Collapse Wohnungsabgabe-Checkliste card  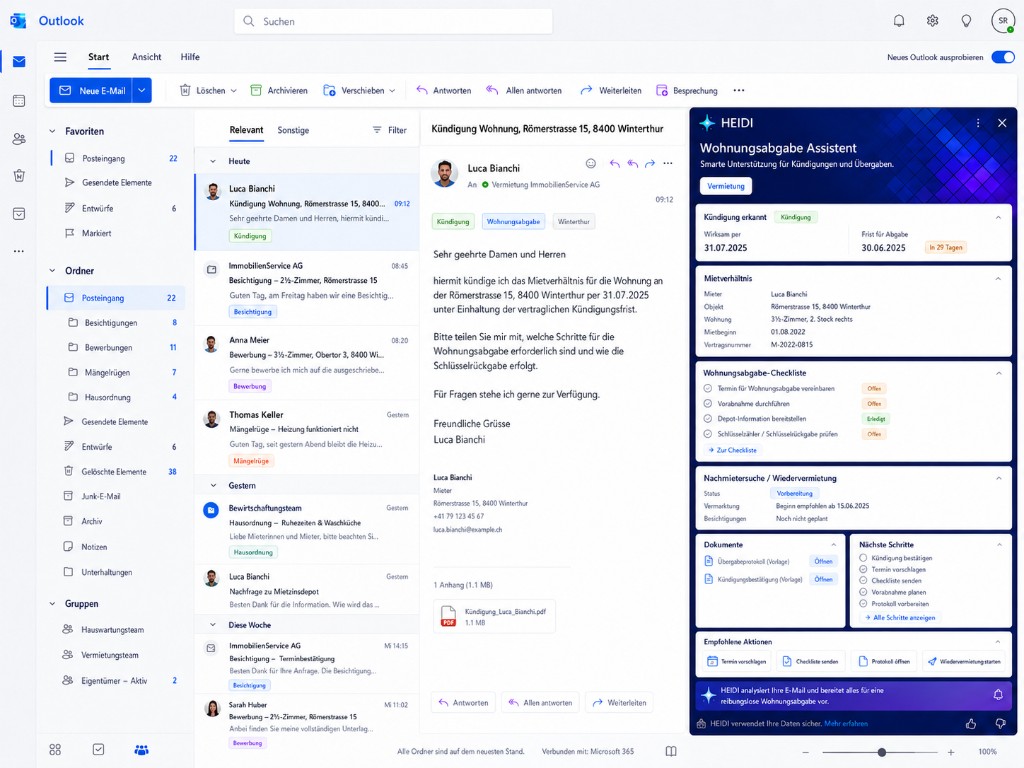[x=998, y=373]
